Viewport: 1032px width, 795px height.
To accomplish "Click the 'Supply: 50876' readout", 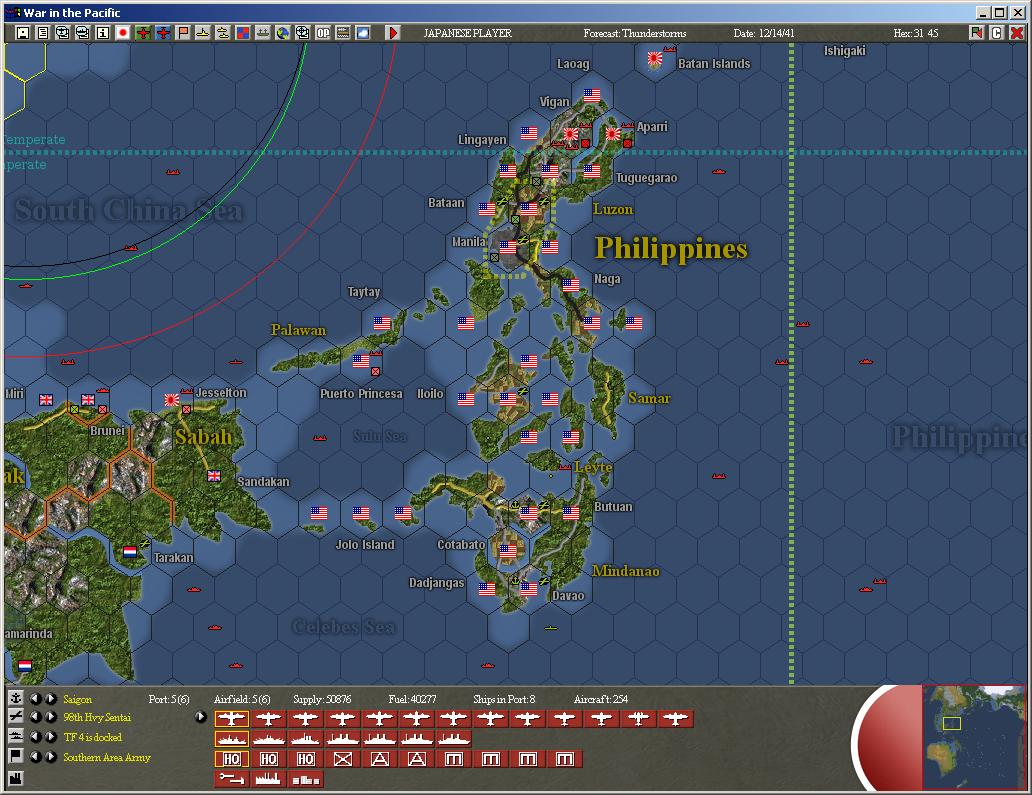I will pos(322,699).
